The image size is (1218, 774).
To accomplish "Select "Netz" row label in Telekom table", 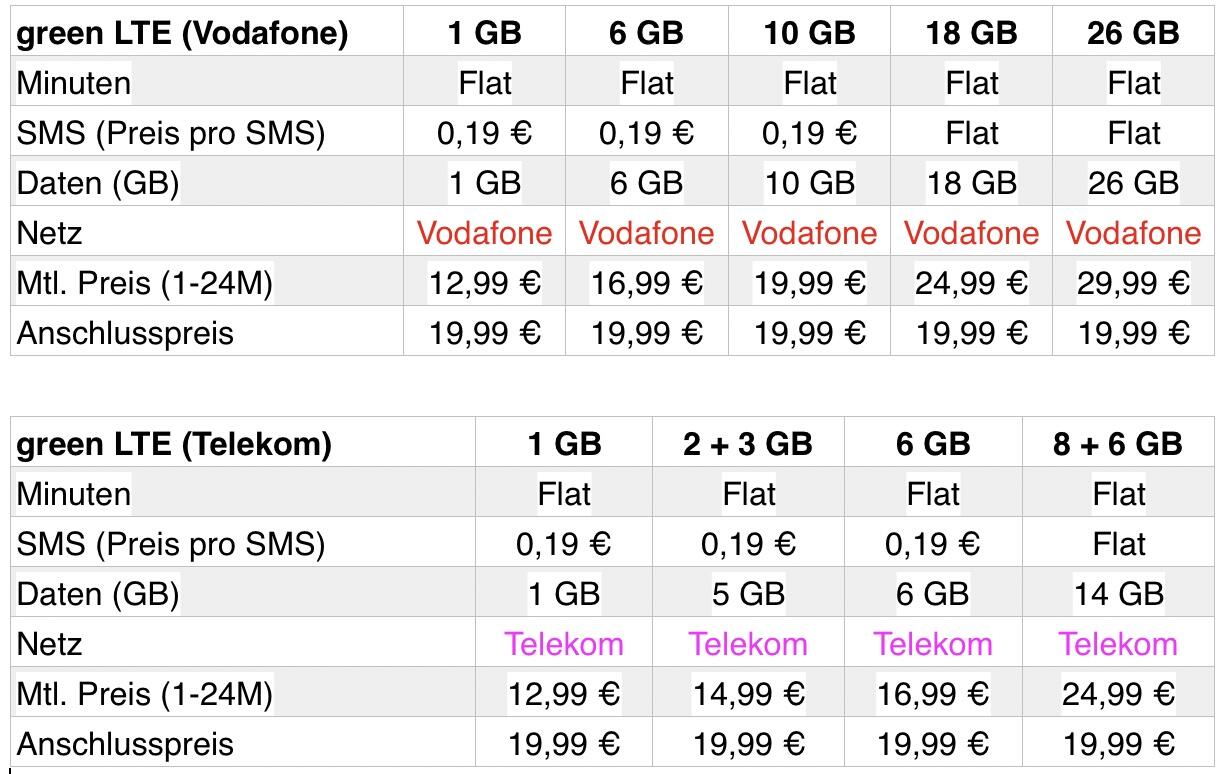I will click(x=49, y=644).
